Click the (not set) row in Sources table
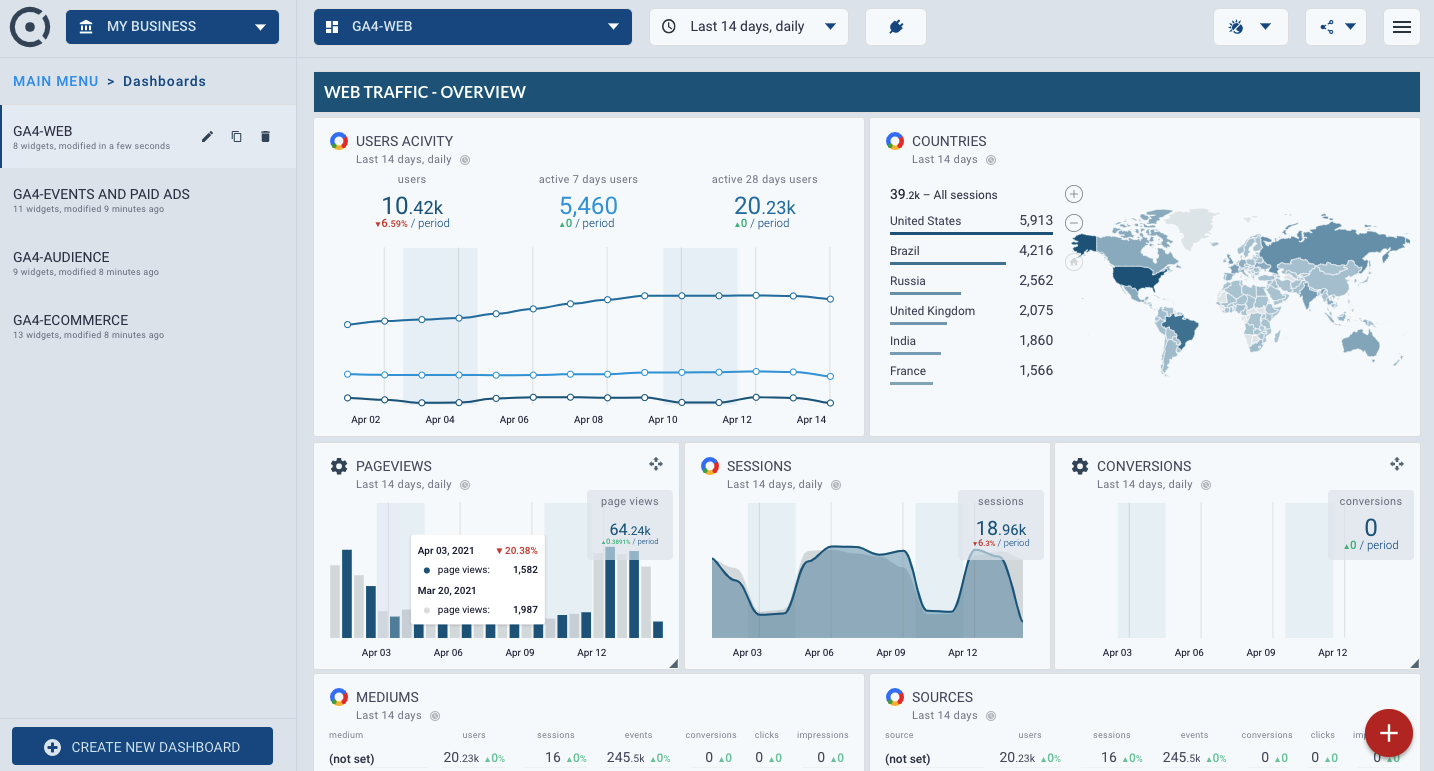1434x771 pixels. [x=1144, y=758]
